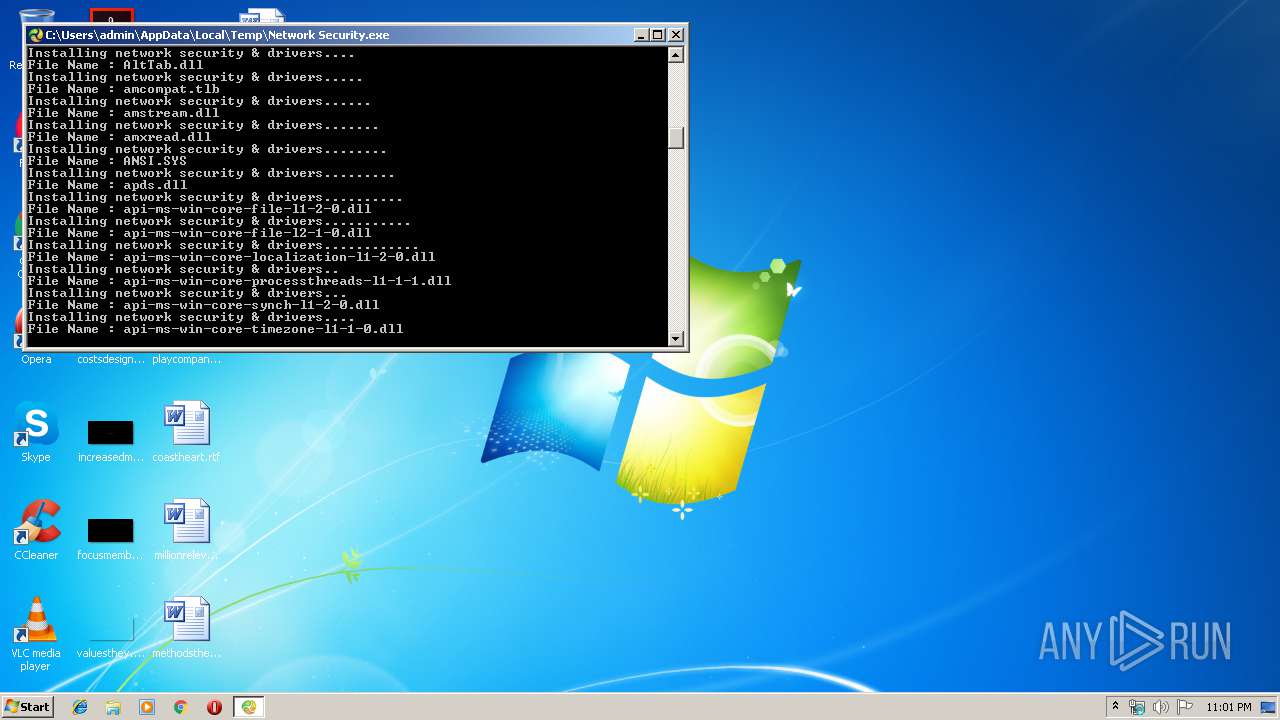The width and height of the screenshot is (1280, 720).
Task: Open console window system menu icon
Action: 36,35
